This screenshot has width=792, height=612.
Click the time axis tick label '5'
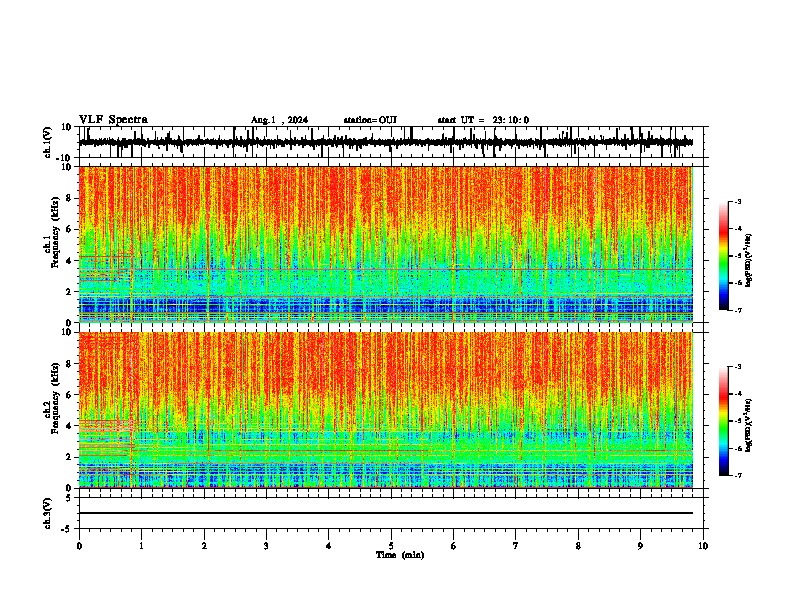pyautogui.click(x=391, y=546)
